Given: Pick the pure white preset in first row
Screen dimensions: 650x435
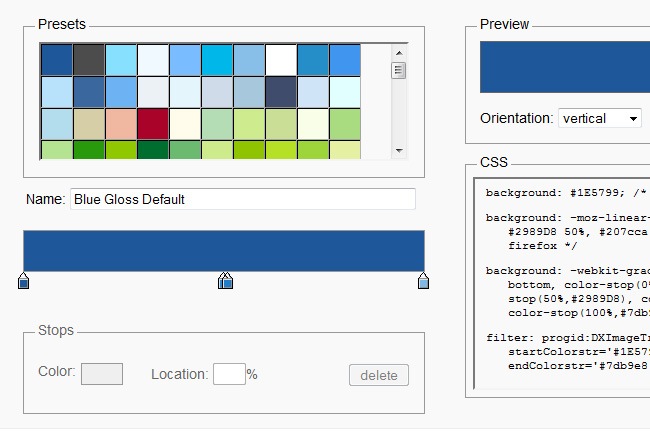Looking at the screenshot, I should point(280,59).
